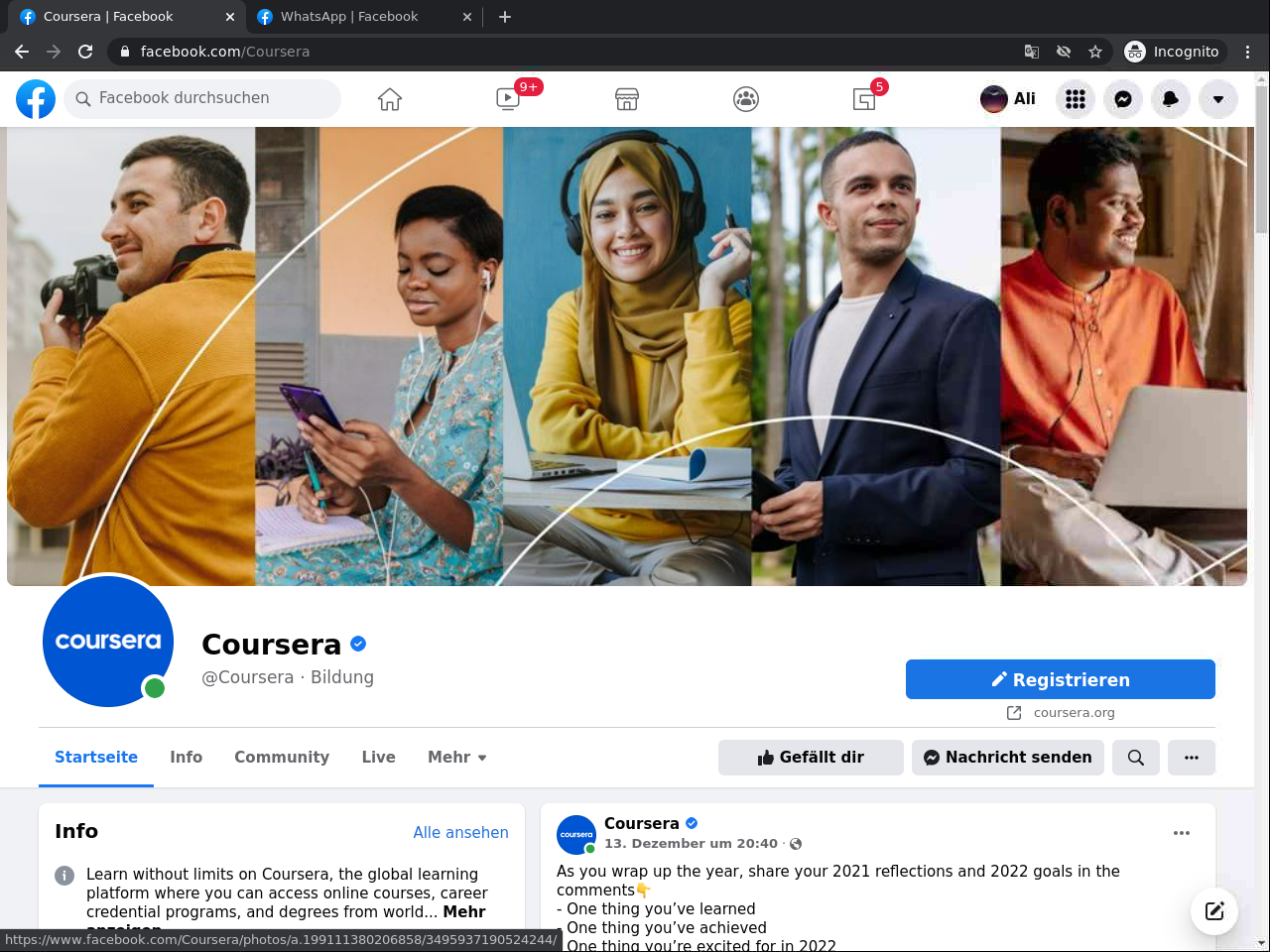Click the verified badge beside Coursera title

tap(358, 644)
